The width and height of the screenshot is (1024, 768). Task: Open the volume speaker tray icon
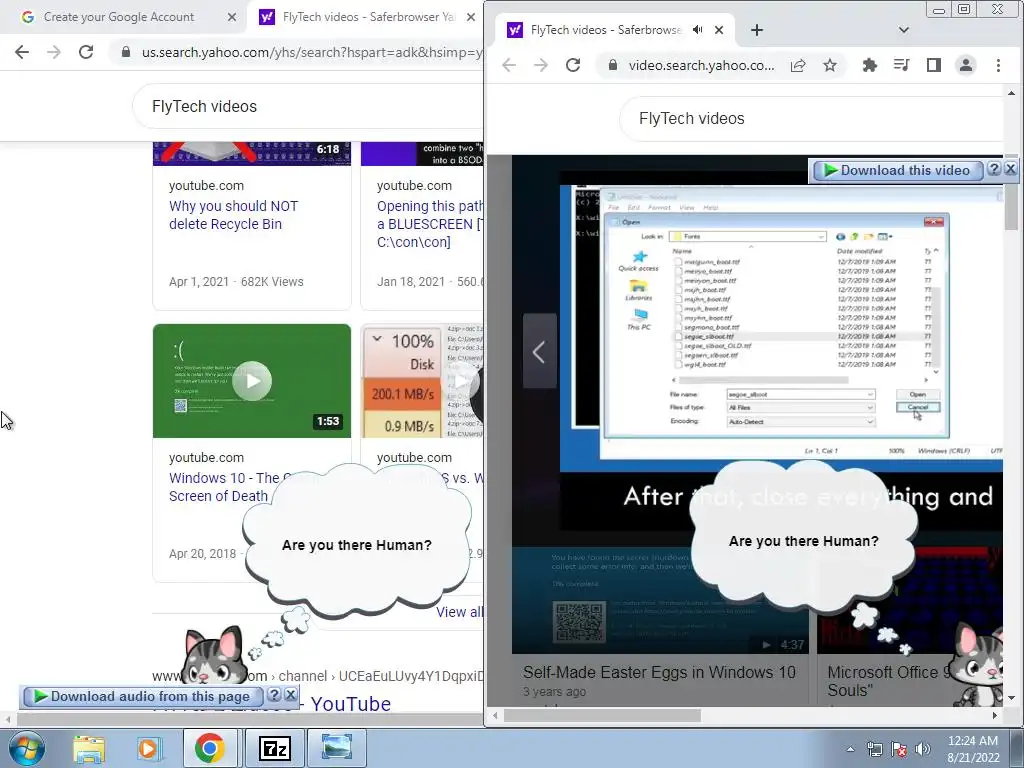coord(923,749)
